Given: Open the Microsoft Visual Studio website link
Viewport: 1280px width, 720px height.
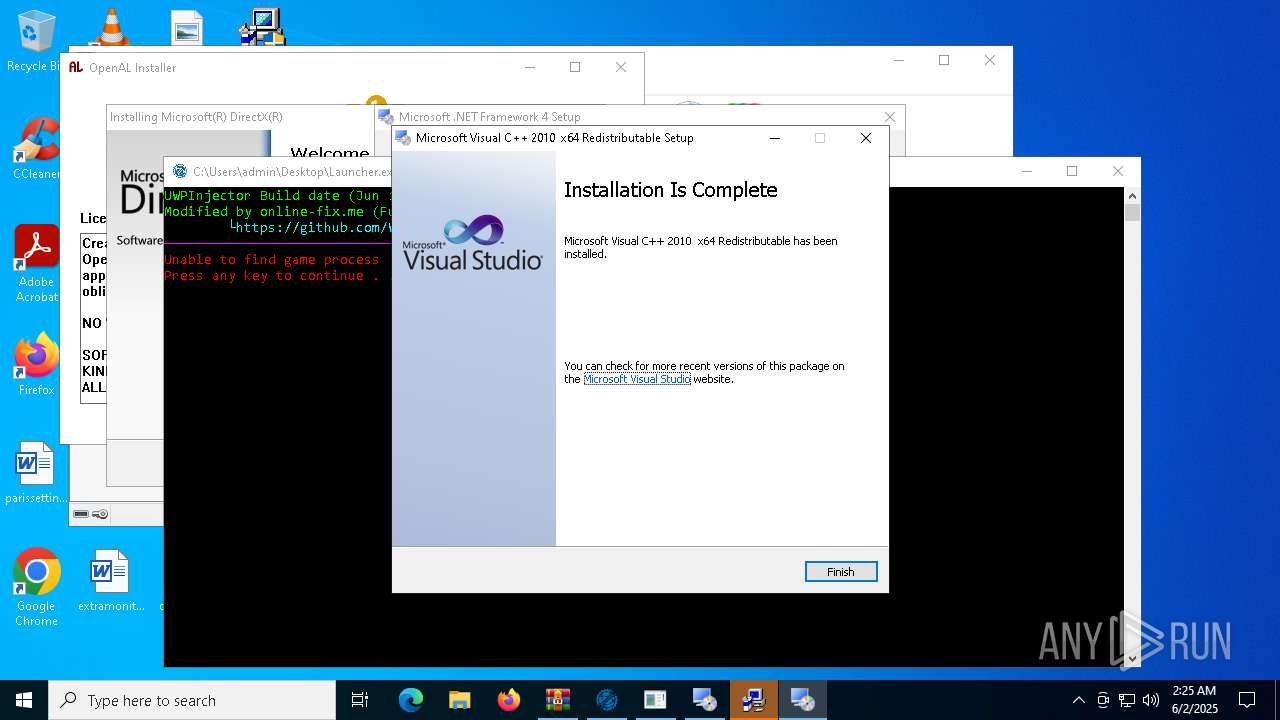Looking at the screenshot, I should click(637, 379).
